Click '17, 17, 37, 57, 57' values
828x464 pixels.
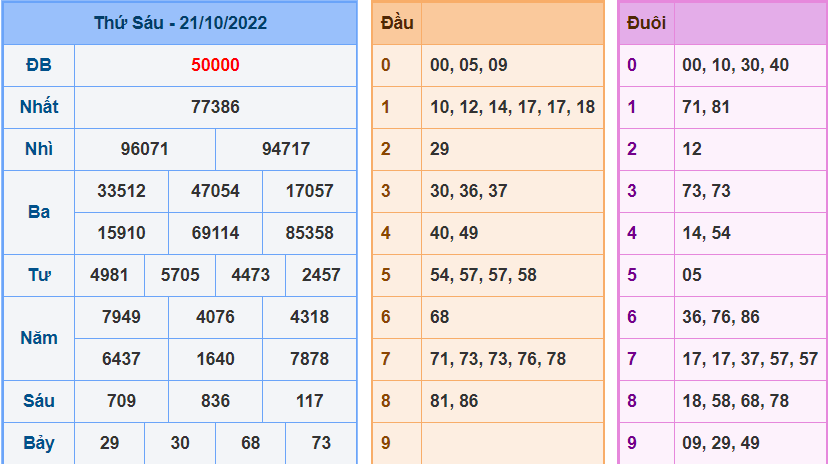[x=750, y=359]
